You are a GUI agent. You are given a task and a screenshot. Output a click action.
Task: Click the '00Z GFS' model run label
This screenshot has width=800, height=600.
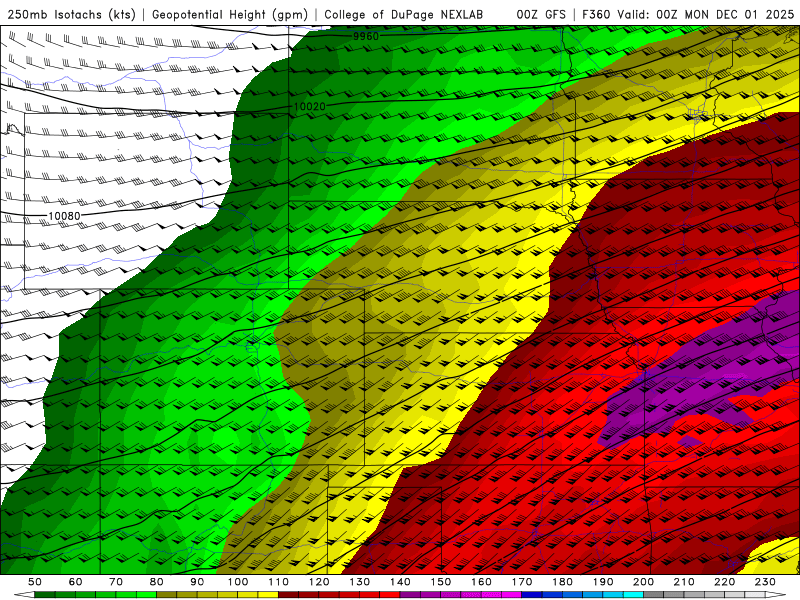(541, 14)
